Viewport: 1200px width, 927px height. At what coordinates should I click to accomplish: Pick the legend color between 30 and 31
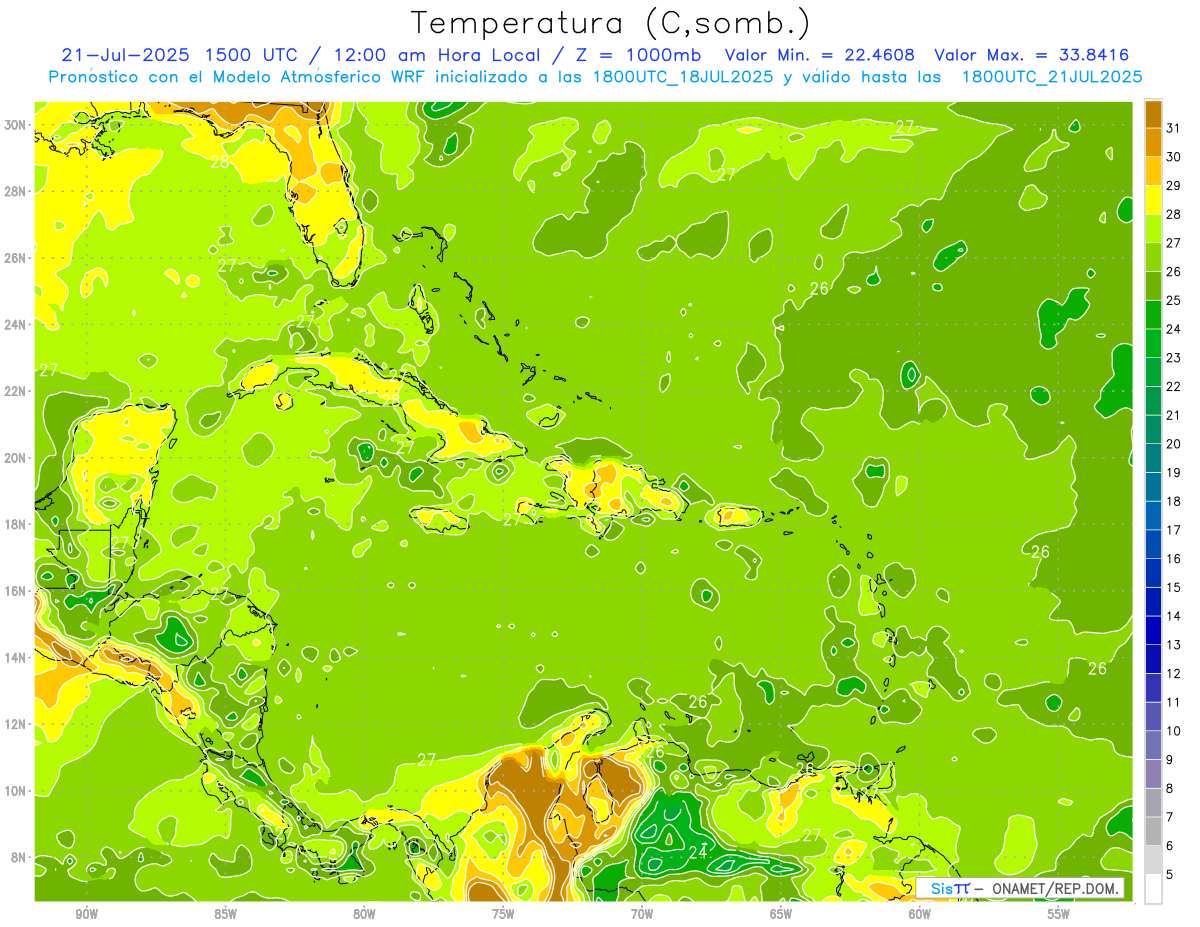pyautogui.click(x=1153, y=143)
